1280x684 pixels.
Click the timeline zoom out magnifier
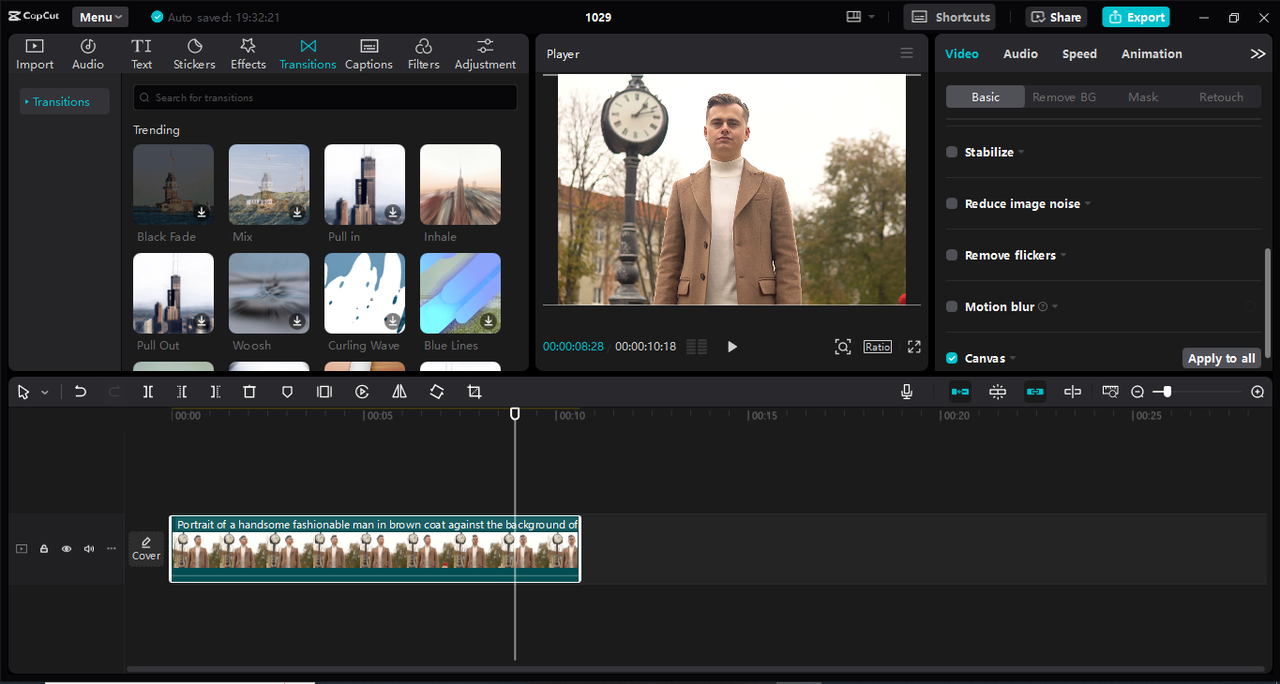tap(1137, 392)
